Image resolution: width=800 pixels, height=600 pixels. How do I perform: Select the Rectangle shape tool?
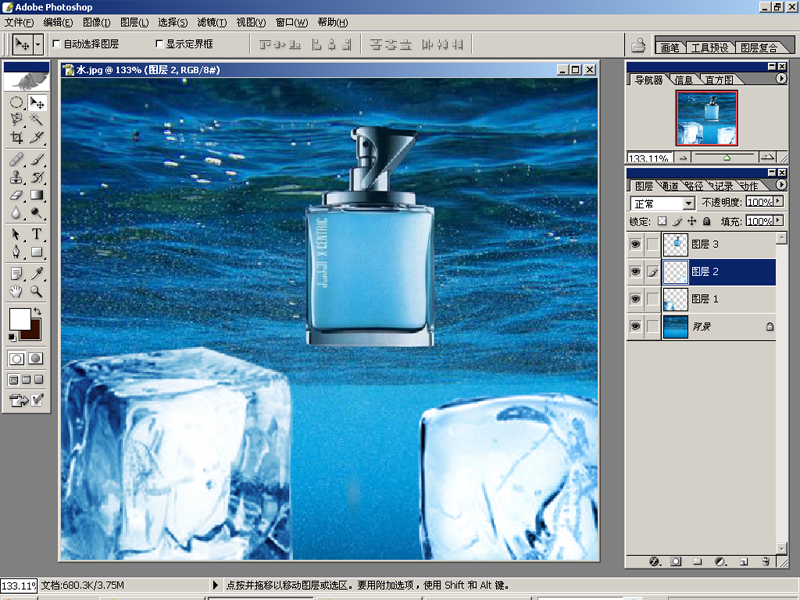pyautogui.click(x=37, y=252)
